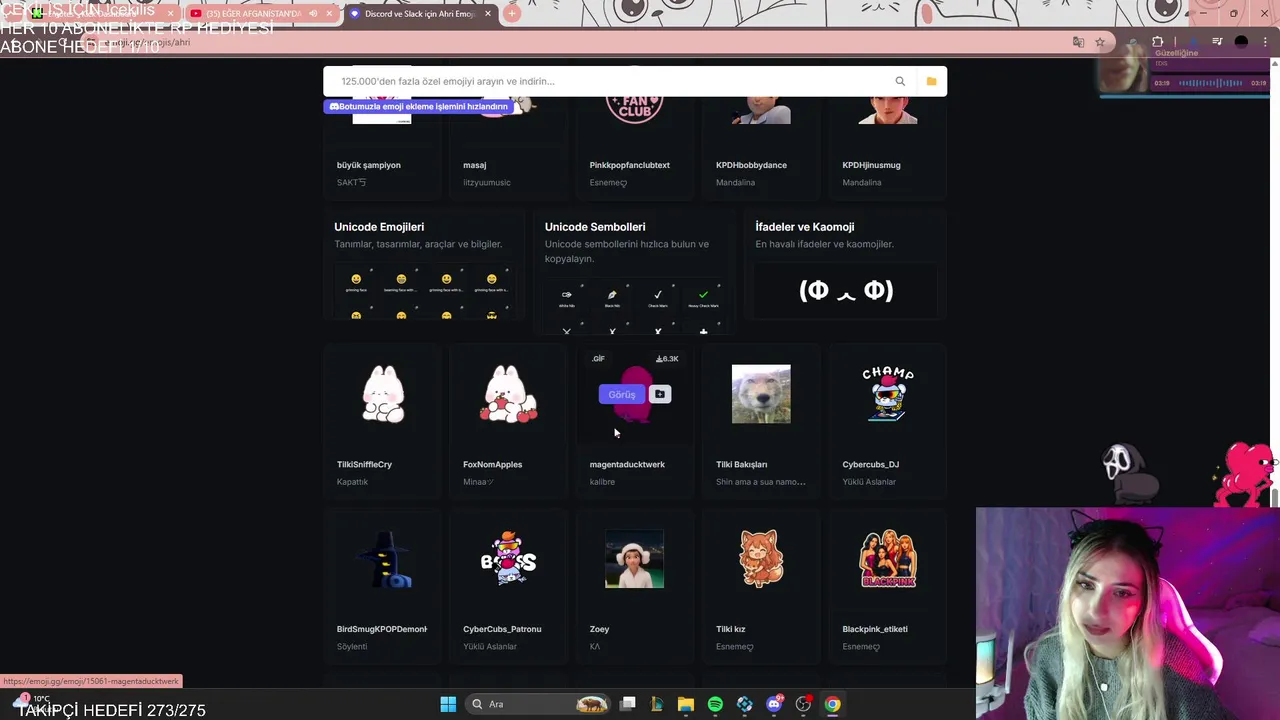Viewport: 1280px width, 720px height.
Task: Mute the YouTube tab via its speaker icon
Action: [x=313, y=14]
